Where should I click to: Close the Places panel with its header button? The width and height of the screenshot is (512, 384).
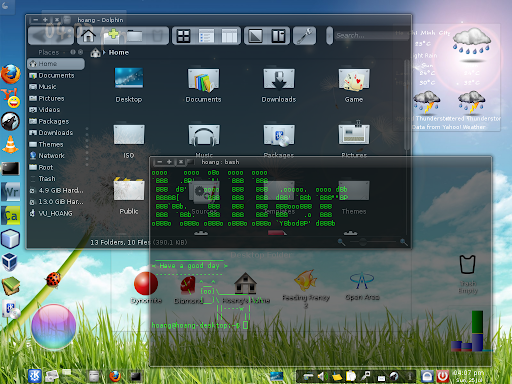80,52
